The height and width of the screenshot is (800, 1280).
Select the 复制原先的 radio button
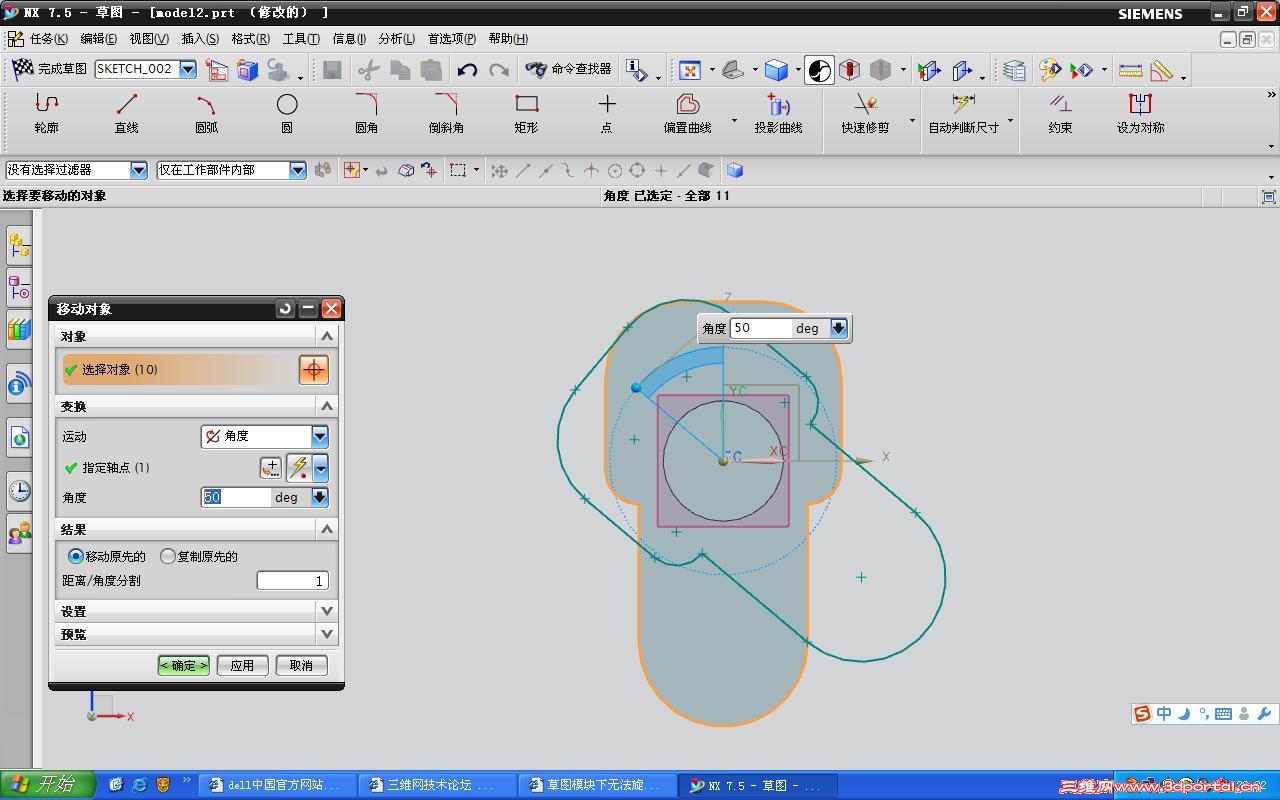168,556
